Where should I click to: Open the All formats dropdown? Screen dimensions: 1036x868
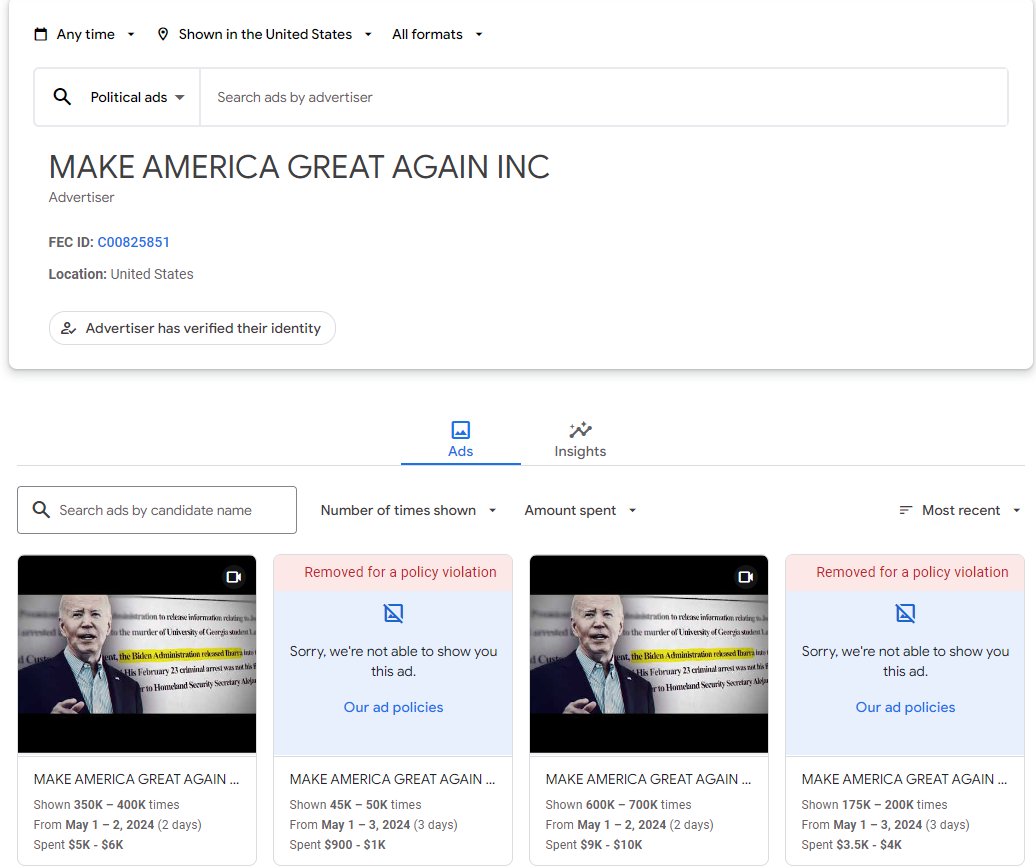[x=437, y=33]
